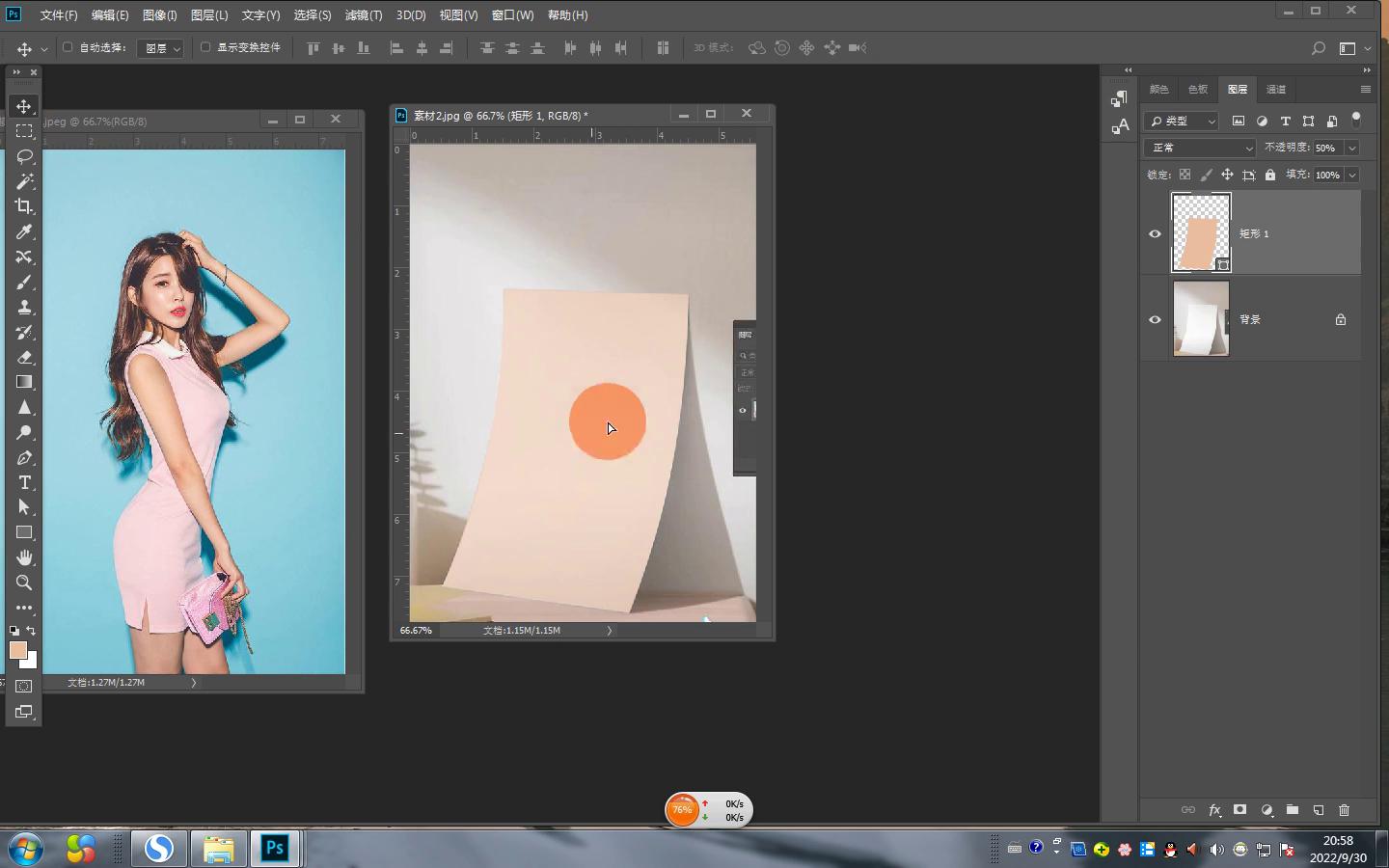
Task: Select the Eyedropper tool
Action: [24, 231]
